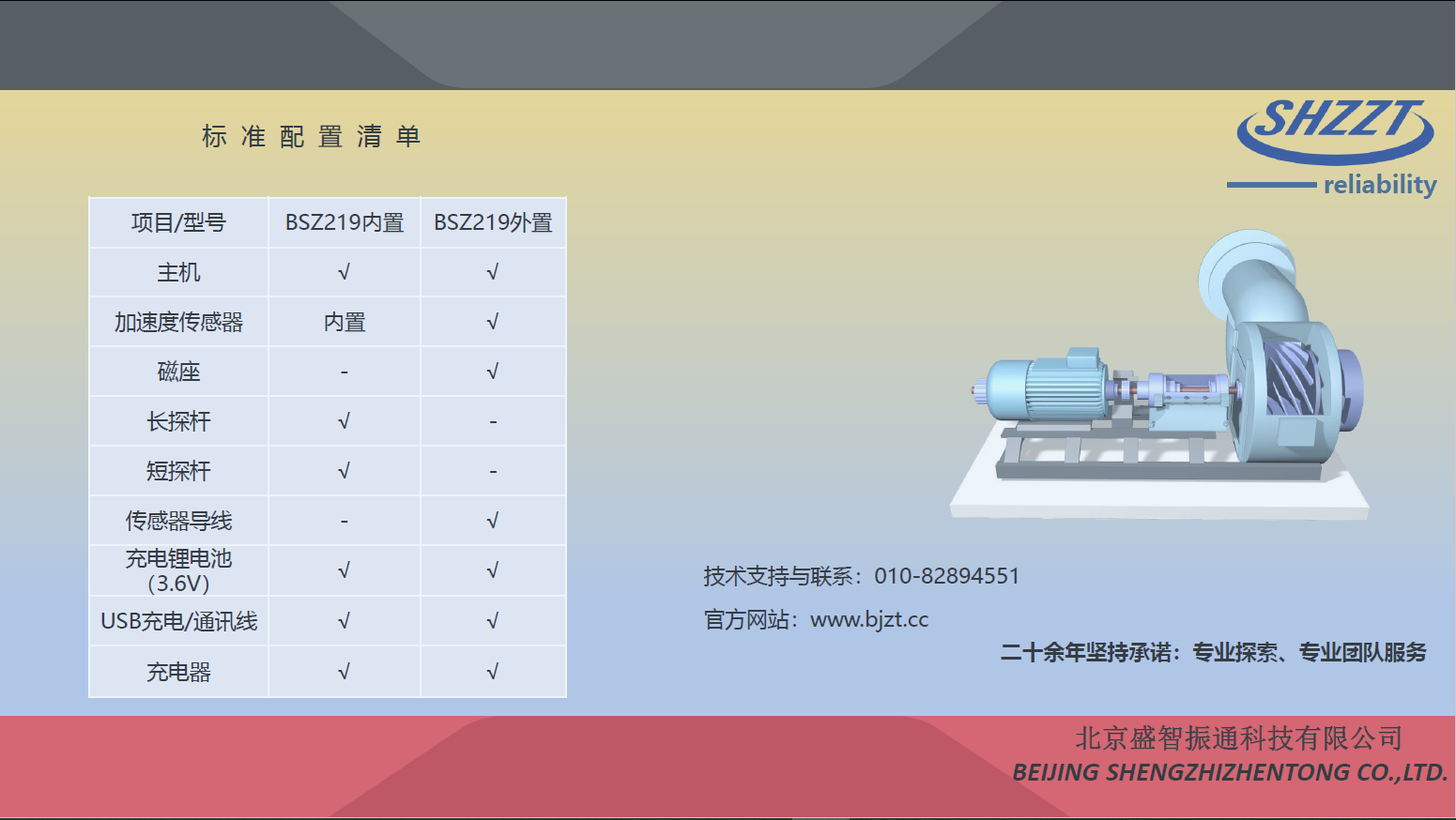Screen dimensions: 1456x820
Task: Click the row label 长探杆
Action: pyautogui.click(x=178, y=421)
